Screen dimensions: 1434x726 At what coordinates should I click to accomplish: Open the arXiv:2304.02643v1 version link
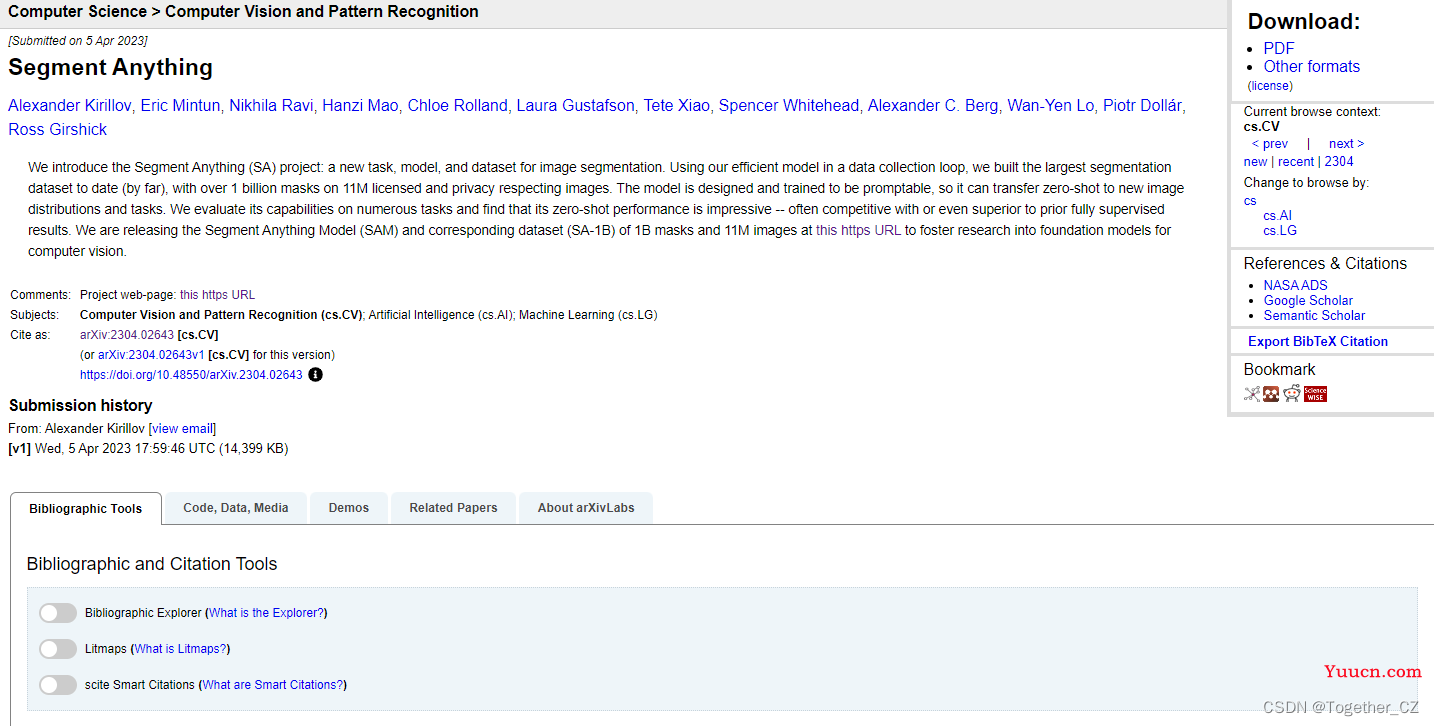click(151, 355)
